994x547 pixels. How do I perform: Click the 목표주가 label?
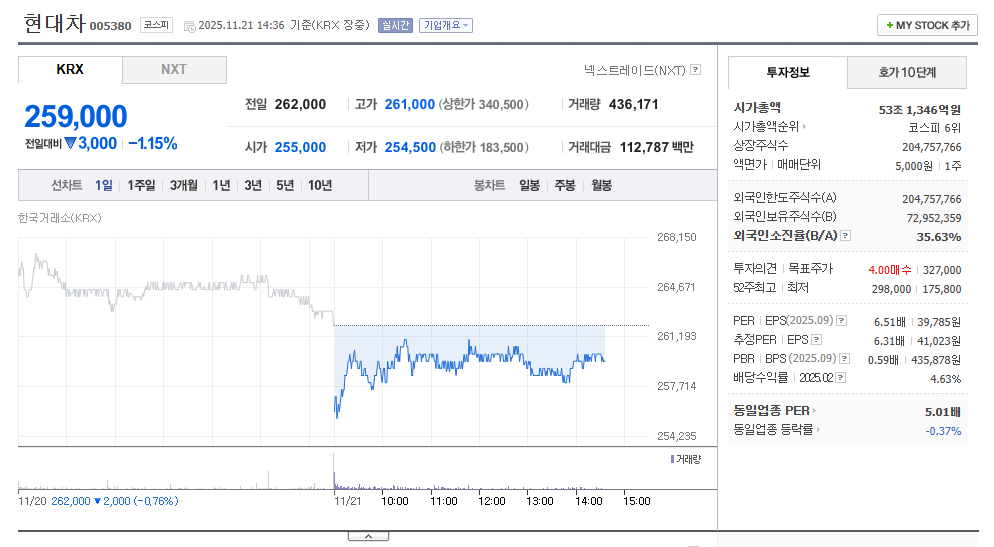point(810,269)
